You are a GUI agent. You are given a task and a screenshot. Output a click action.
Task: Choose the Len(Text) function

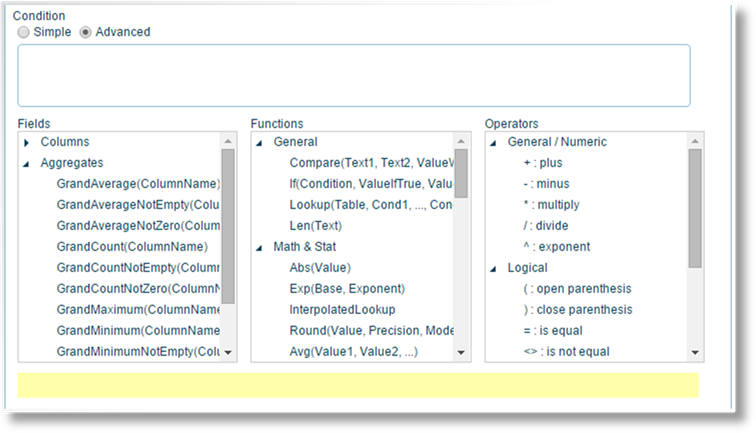[315, 226]
